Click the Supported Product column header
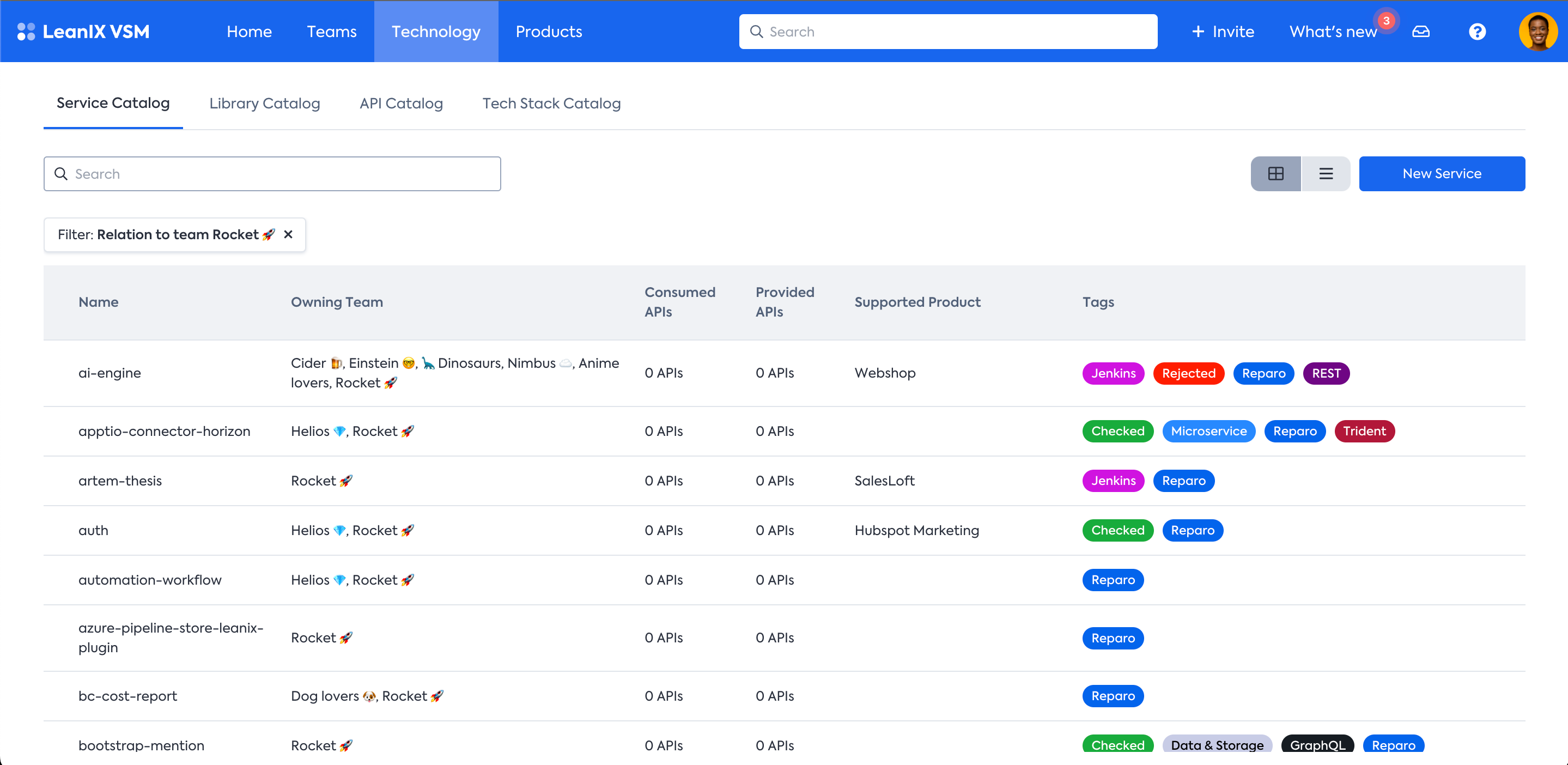 coord(917,302)
